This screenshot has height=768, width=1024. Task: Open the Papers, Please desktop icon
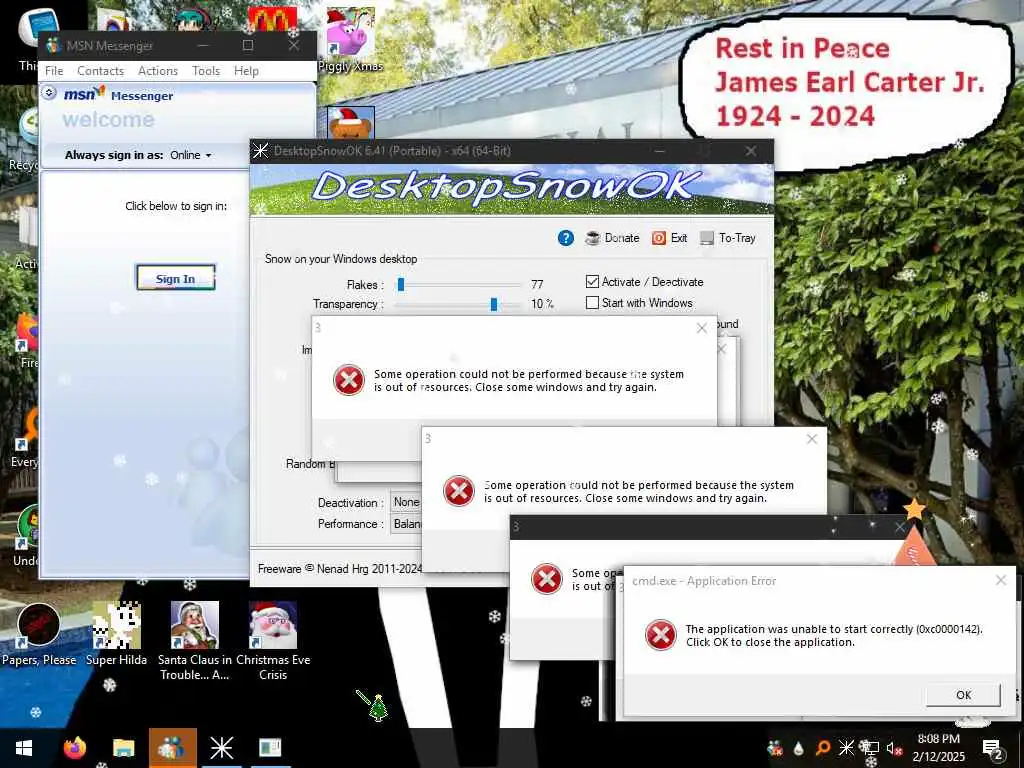(x=39, y=635)
